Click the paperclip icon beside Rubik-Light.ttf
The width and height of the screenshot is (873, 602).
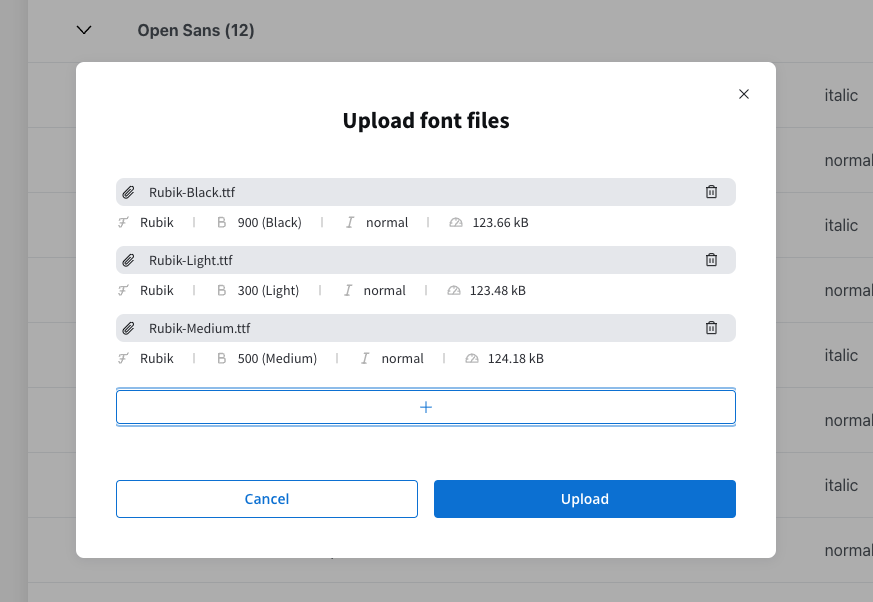tap(129, 260)
